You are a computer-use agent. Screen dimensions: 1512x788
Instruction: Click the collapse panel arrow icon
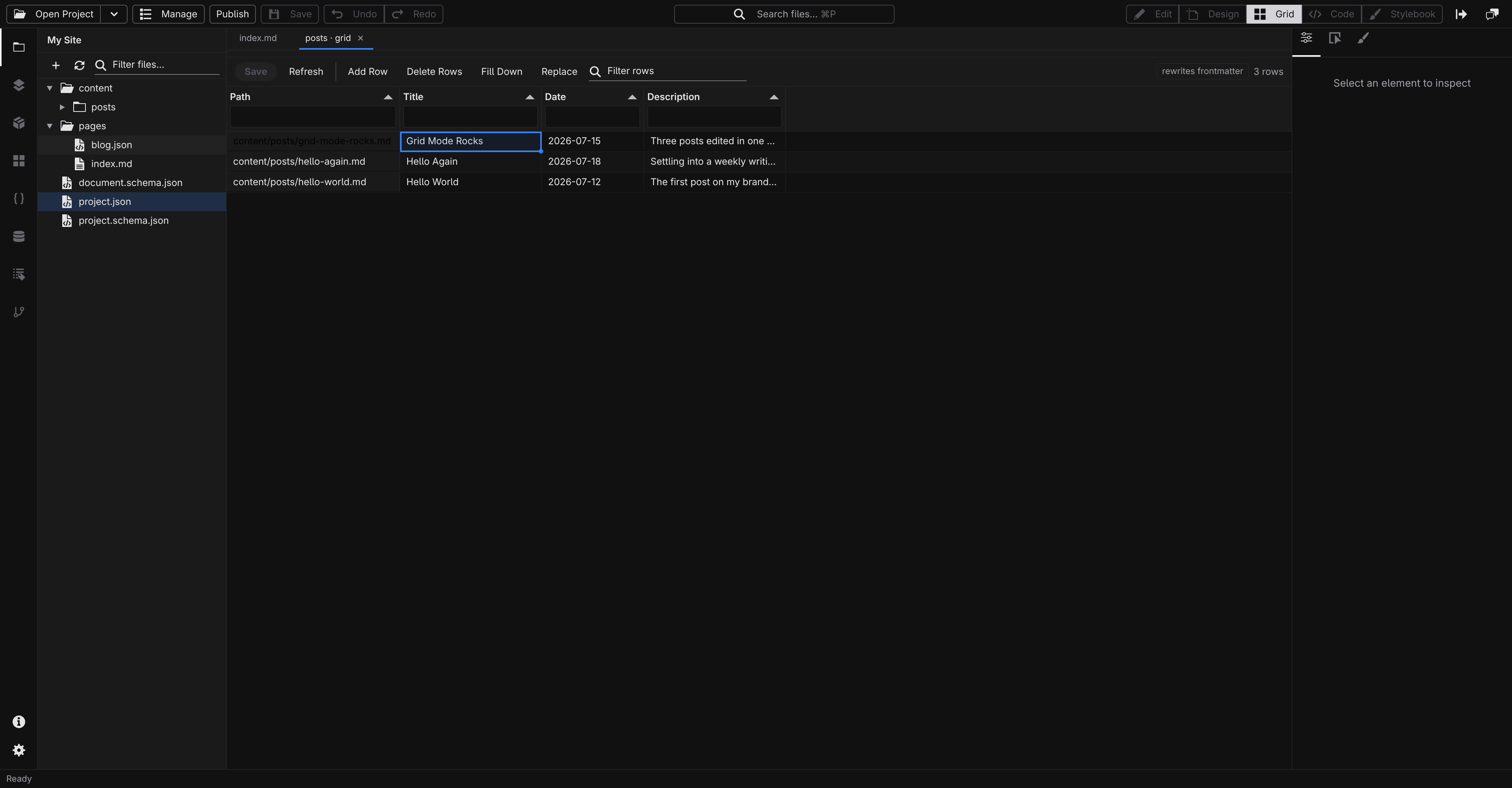pos(1462,14)
